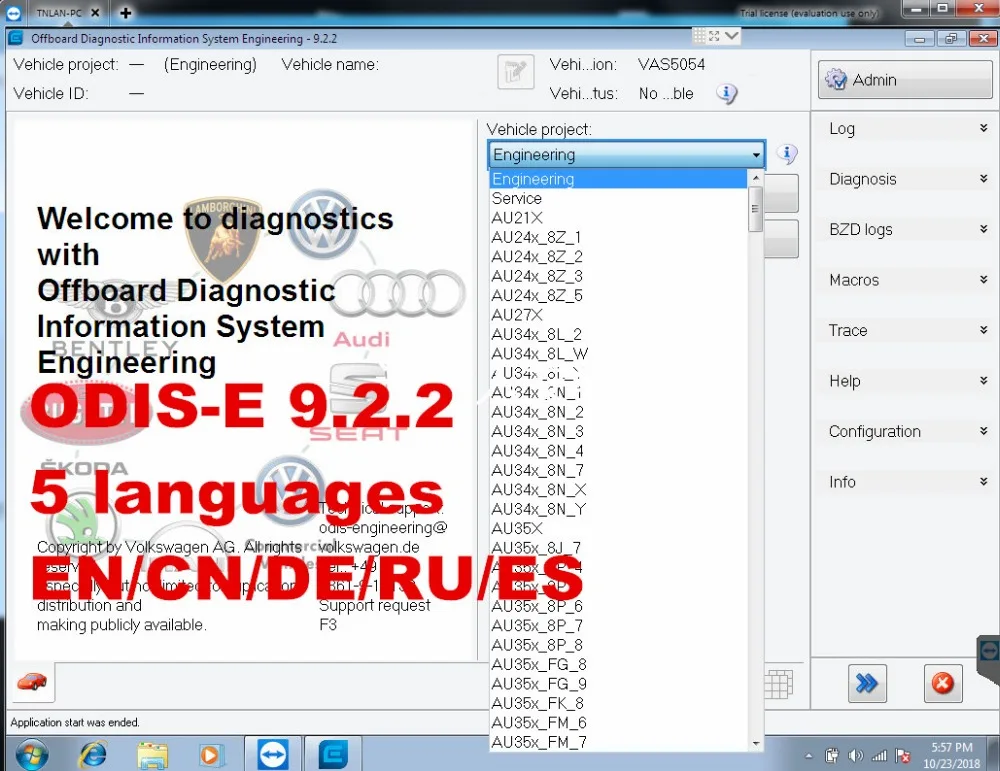Select Engineering in project list

pyautogui.click(x=618, y=179)
